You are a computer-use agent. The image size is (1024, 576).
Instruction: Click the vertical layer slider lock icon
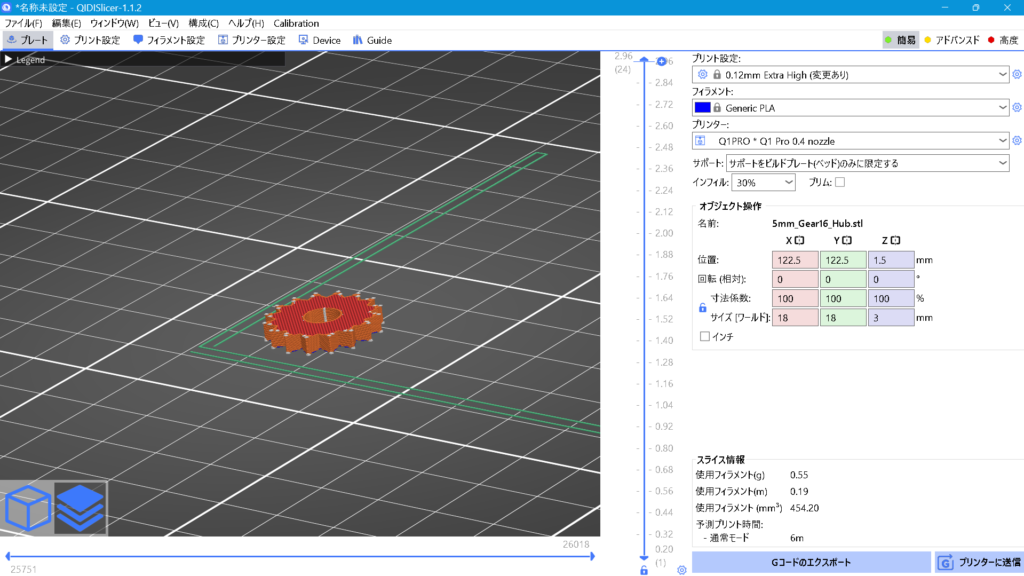644,570
